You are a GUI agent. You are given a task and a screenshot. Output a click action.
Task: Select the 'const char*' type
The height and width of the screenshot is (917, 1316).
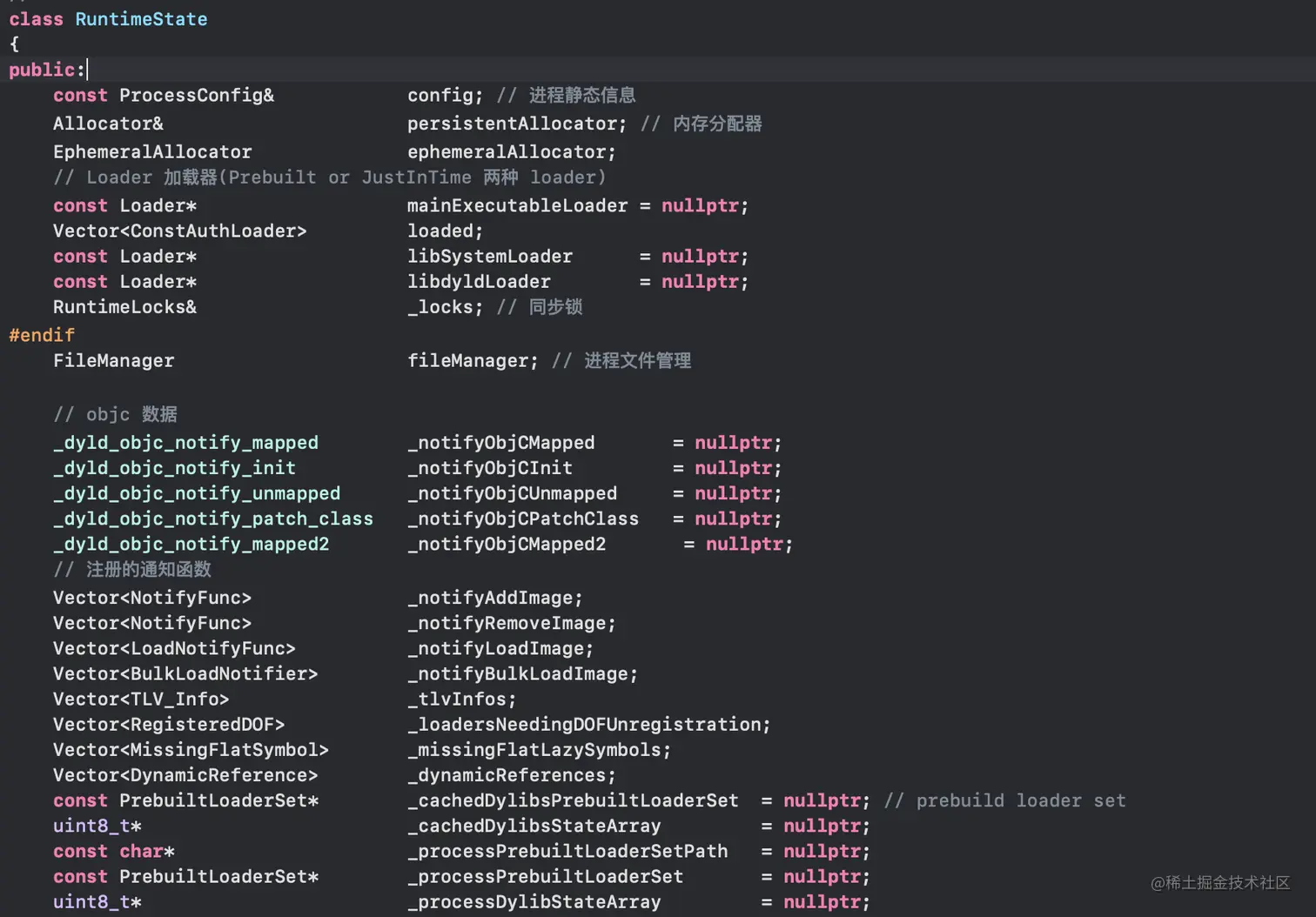[x=114, y=851]
